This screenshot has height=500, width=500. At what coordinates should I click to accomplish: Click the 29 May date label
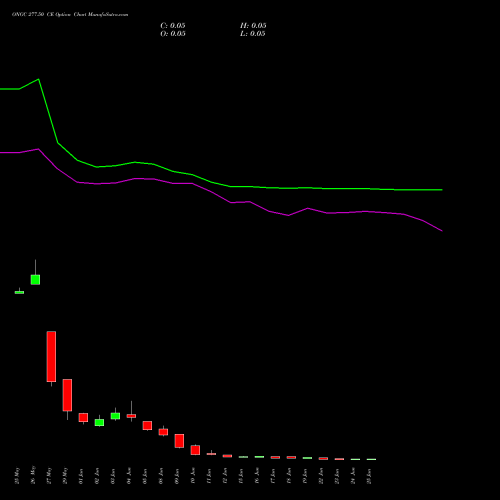click(x=65, y=476)
